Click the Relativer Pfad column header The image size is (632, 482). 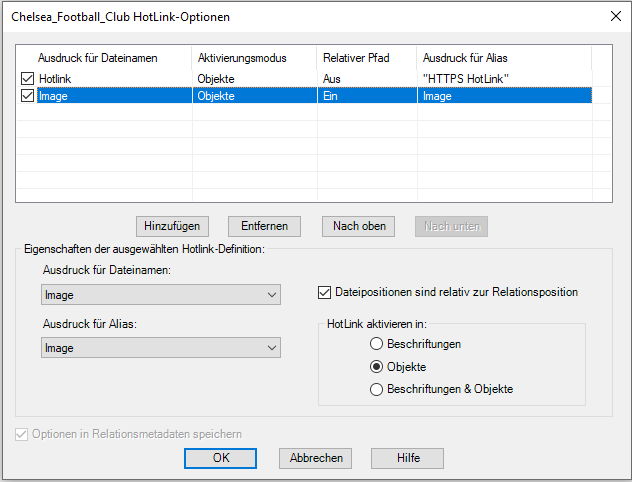tap(354, 58)
